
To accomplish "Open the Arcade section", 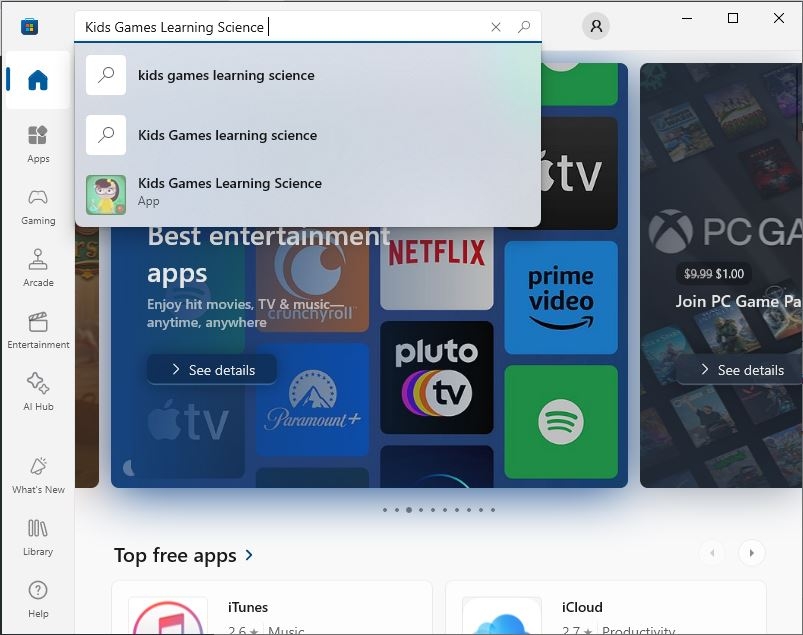I will coord(38,268).
